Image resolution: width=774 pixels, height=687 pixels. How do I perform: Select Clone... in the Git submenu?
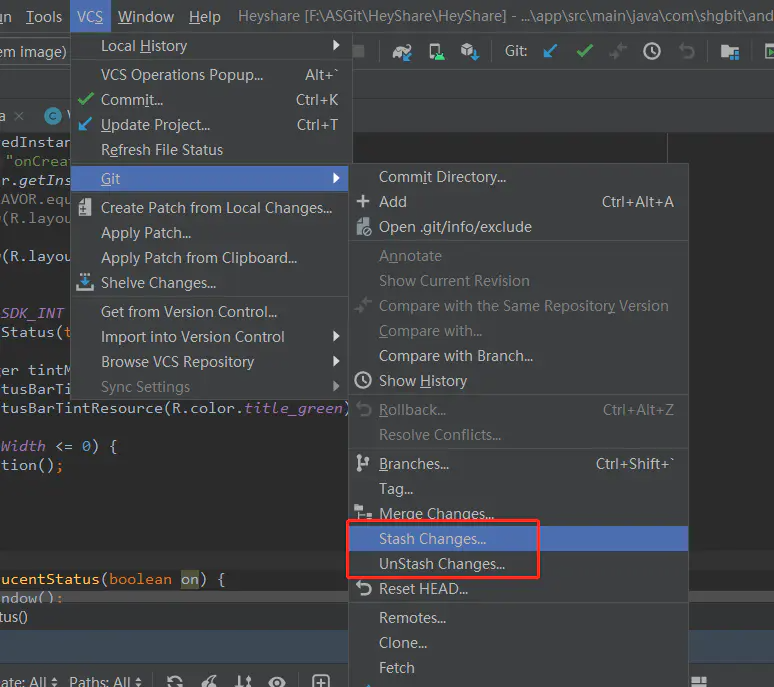(x=518, y=643)
